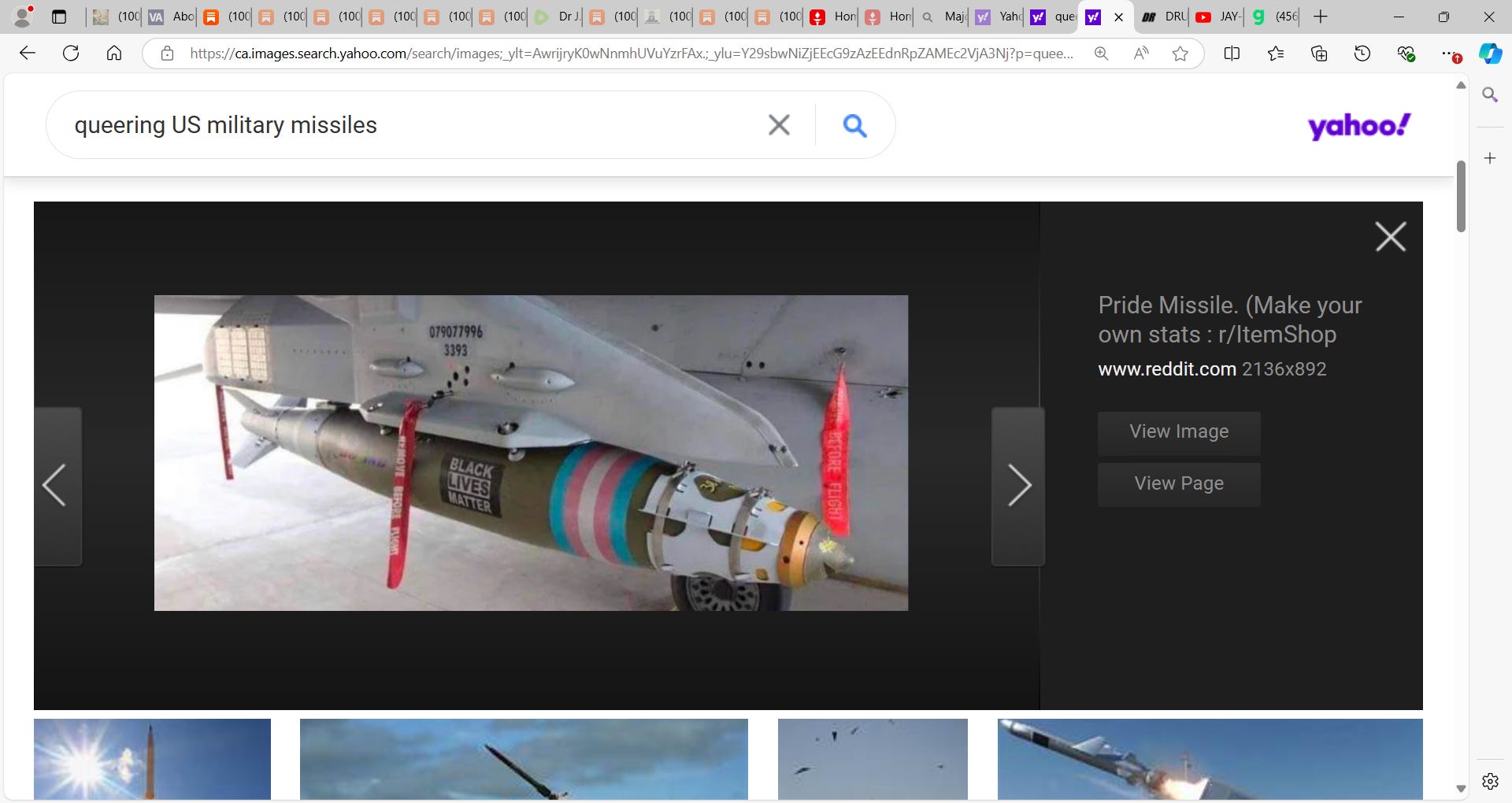The image size is (1512, 803).
Task: Go to Yahoo home via logo
Action: (x=1359, y=125)
